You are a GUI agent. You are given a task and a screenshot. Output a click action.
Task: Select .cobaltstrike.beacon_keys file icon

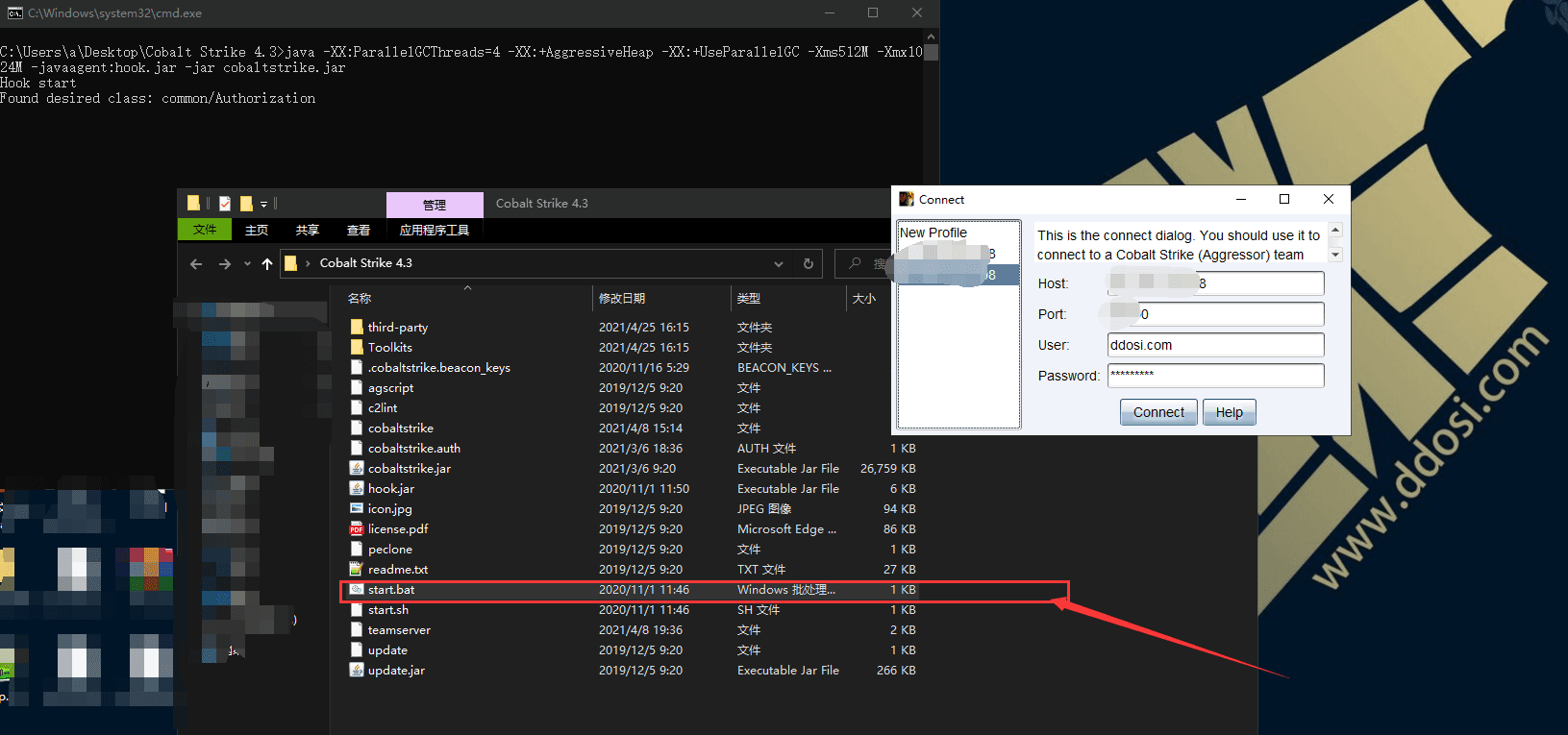pyautogui.click(x=357, y=368)
